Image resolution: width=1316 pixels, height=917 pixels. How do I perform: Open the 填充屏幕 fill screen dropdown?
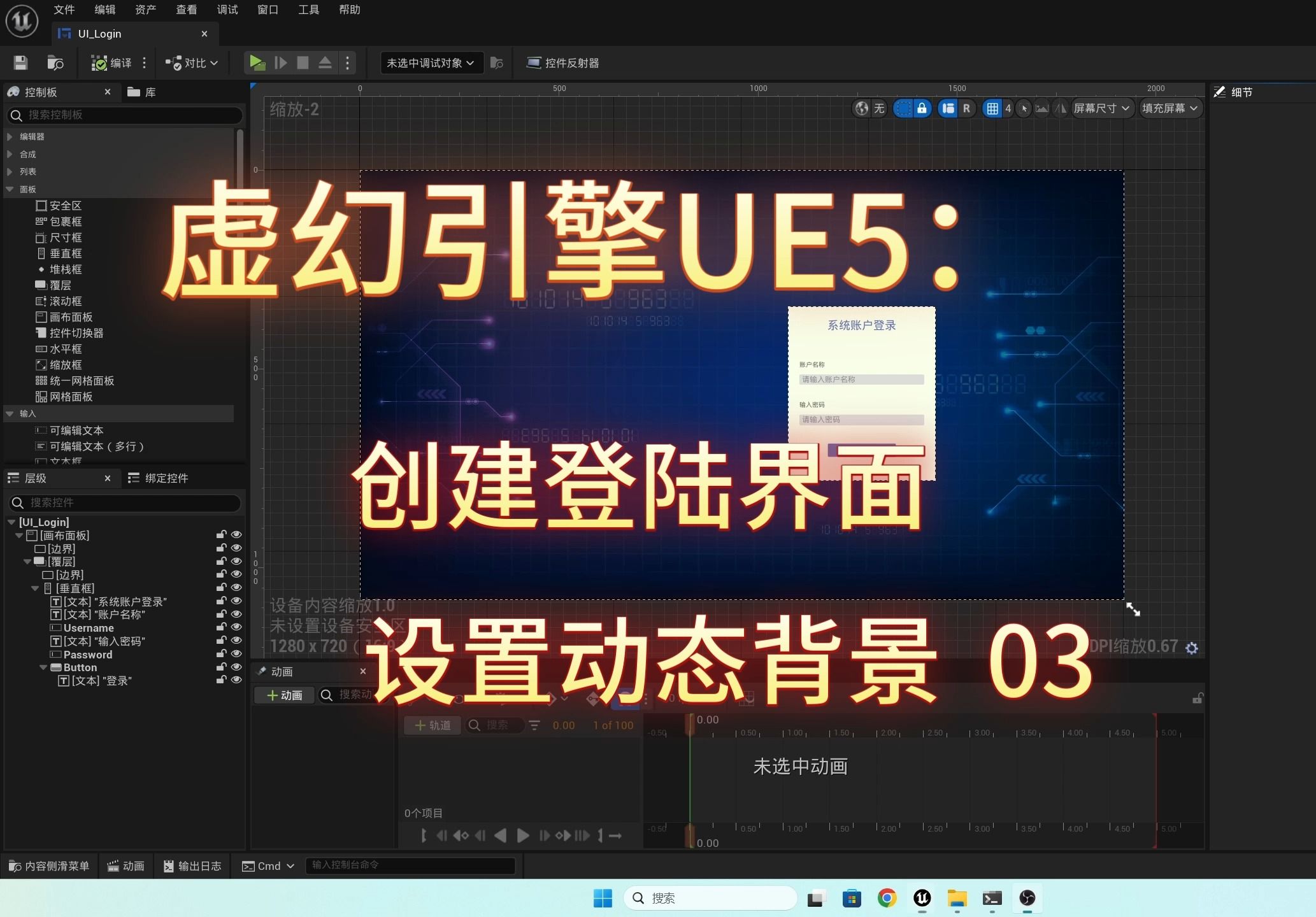[1170, 108]
